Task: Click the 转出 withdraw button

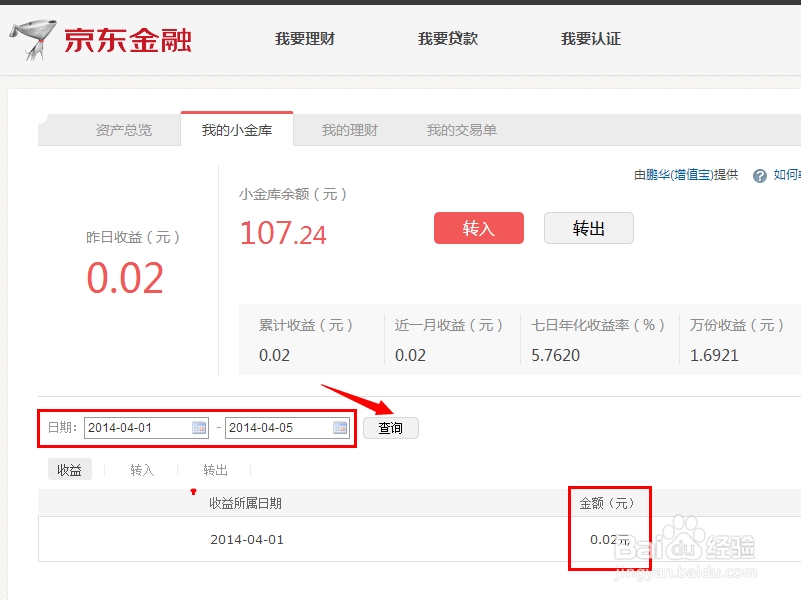Action: pyautogui.click(x=588, y=228)
